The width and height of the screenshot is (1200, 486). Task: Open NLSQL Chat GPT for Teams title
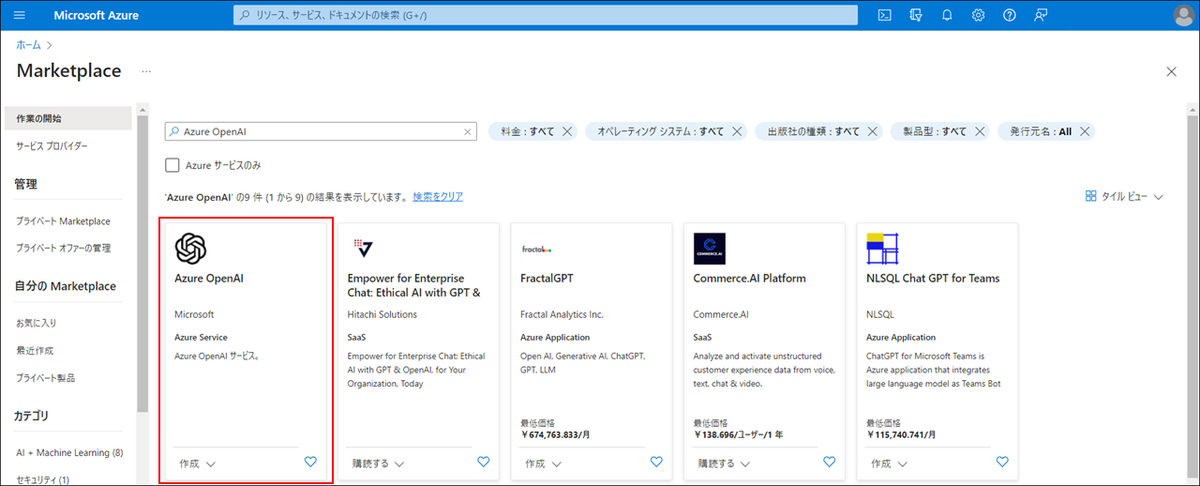tap(933, 278)
